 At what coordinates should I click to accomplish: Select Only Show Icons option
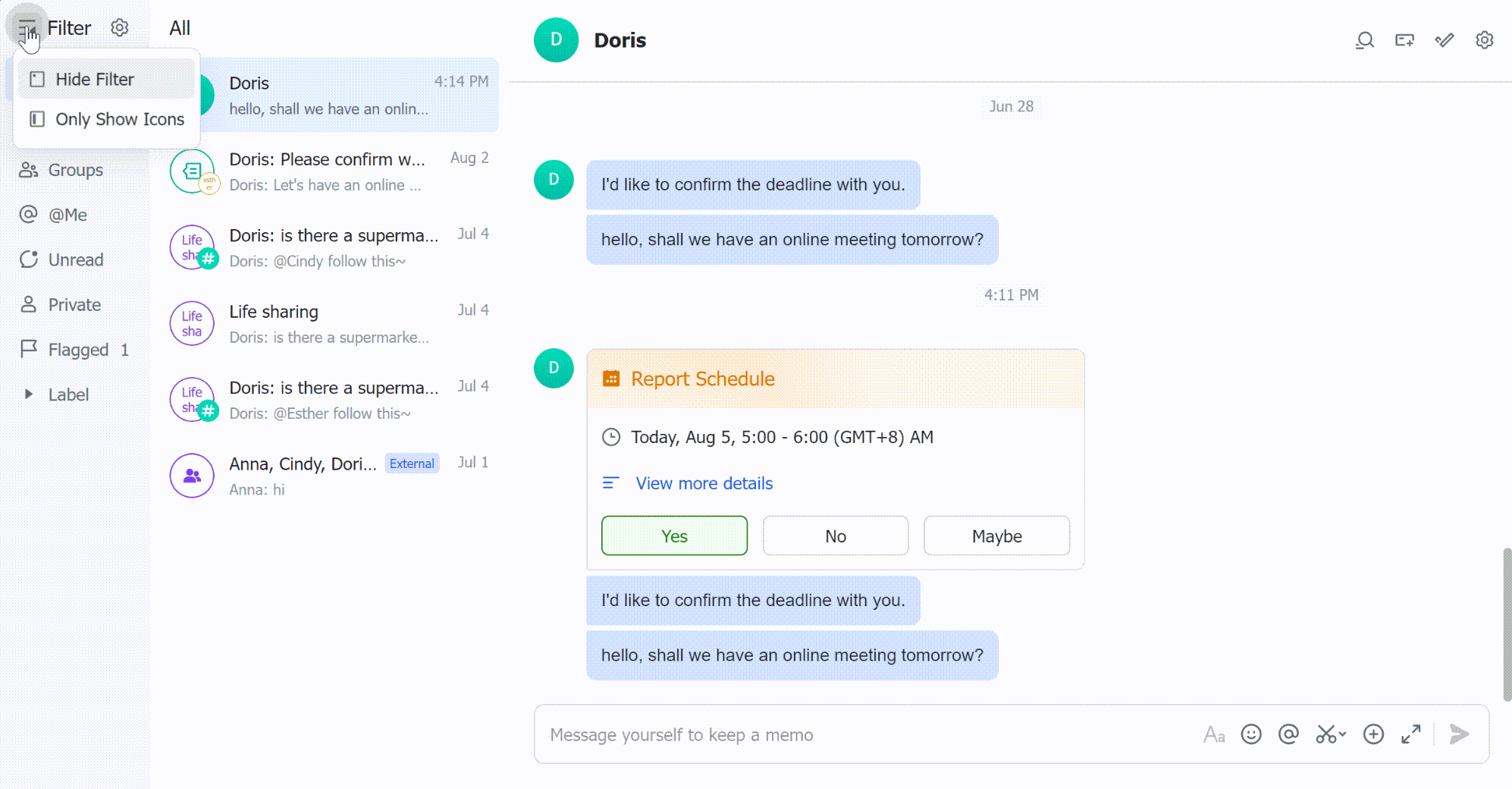(120, 119)
